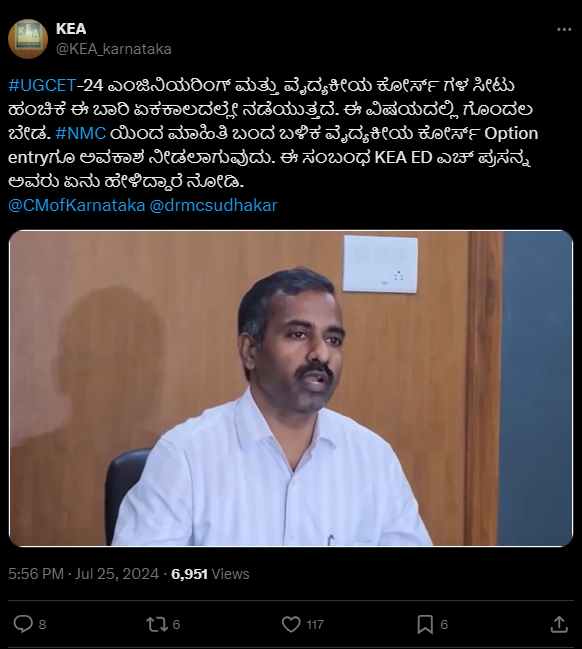Open the share upload icon
Screen dimensions: 582x649
559,624
